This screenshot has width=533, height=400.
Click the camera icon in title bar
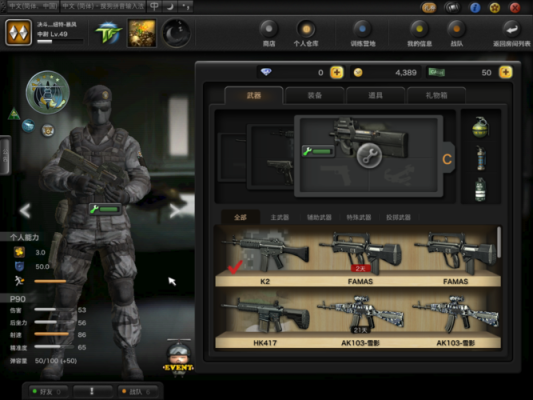(452, 7)
